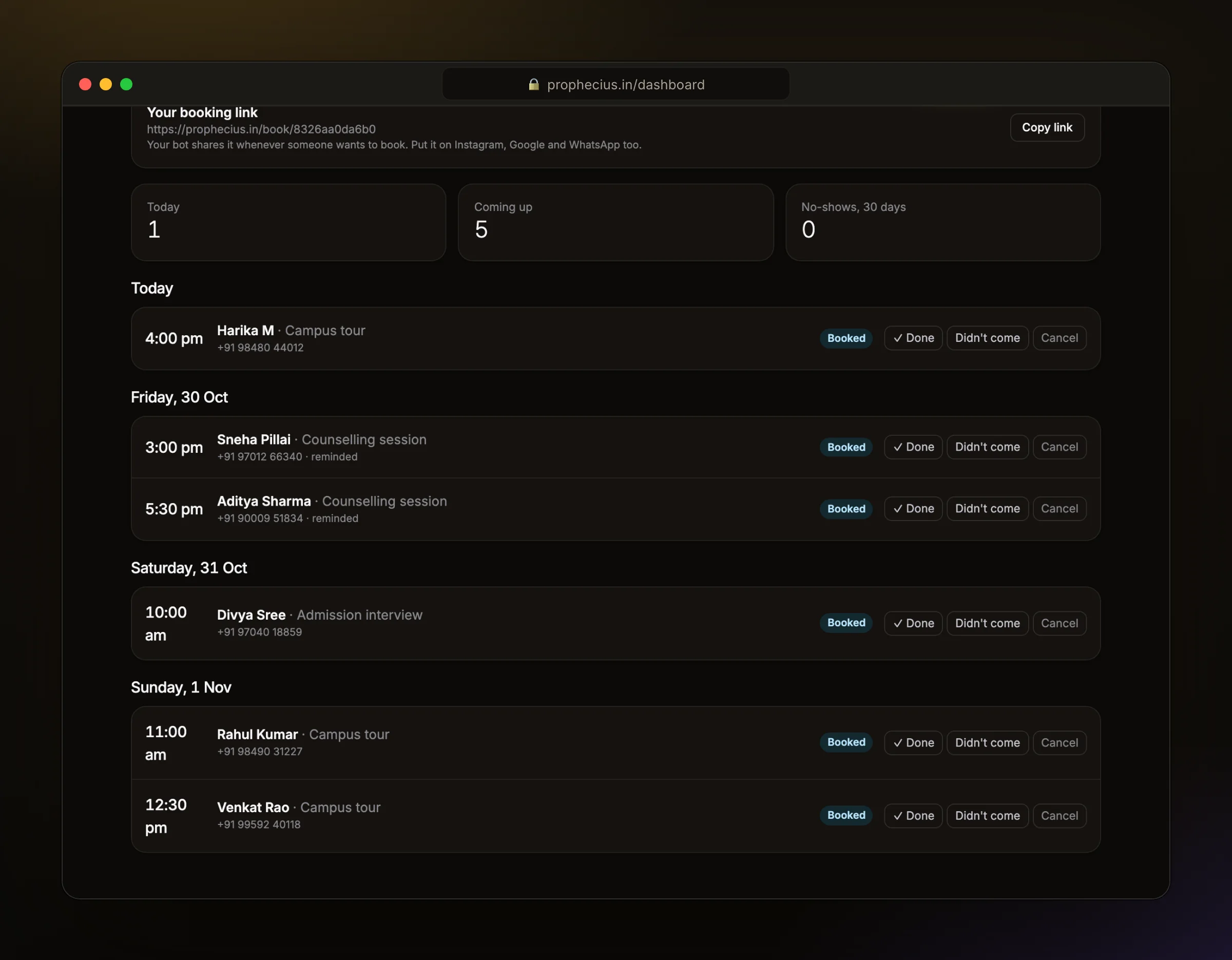
Task: Click phone number +91 97012 66340
Action: click(259, 457)
